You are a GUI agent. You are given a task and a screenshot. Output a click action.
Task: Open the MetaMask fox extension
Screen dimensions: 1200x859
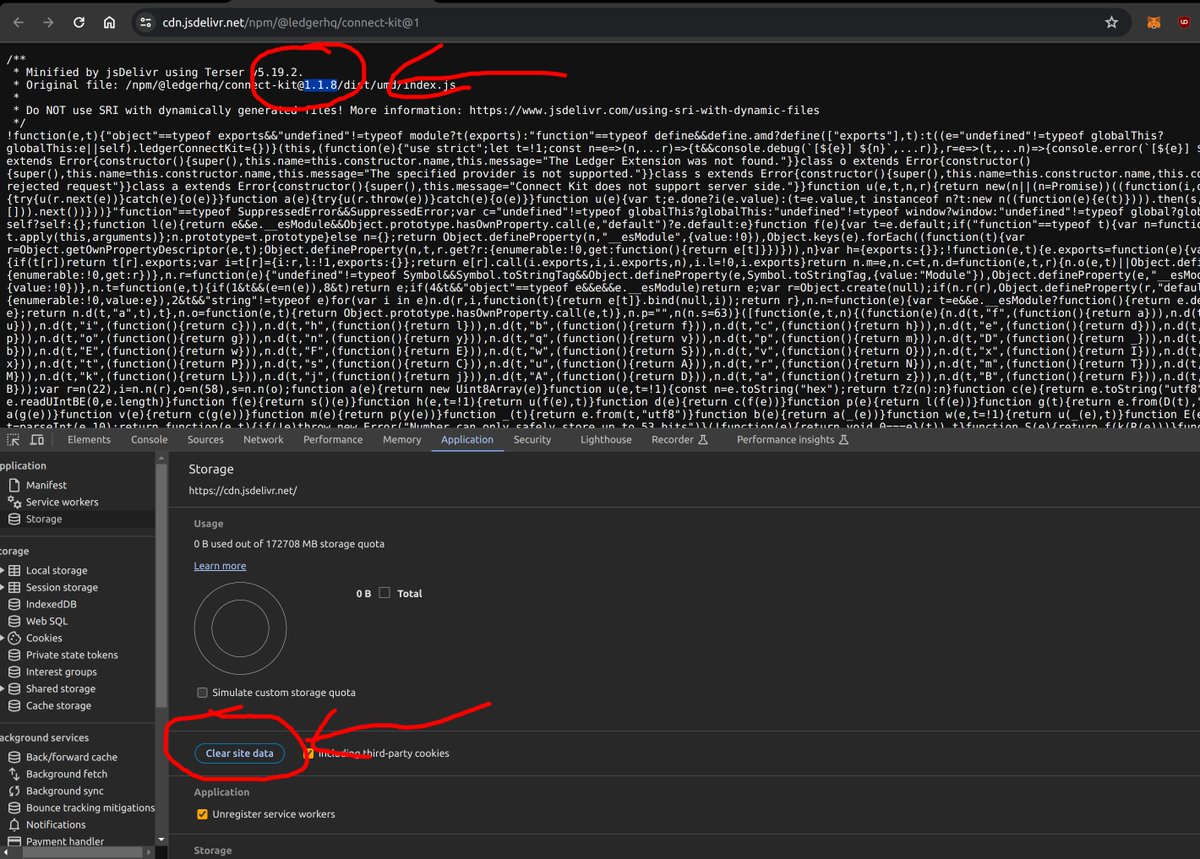coord(1155,22)
